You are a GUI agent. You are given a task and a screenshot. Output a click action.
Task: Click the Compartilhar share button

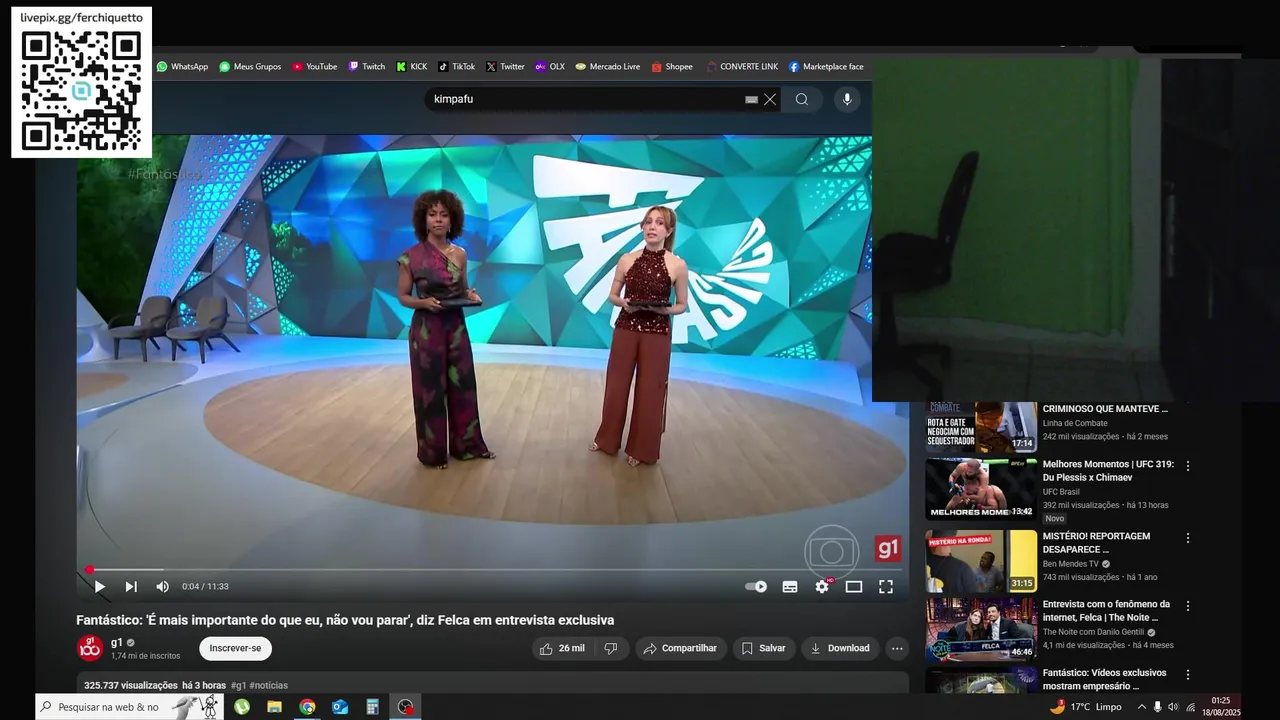click(680, 648)
